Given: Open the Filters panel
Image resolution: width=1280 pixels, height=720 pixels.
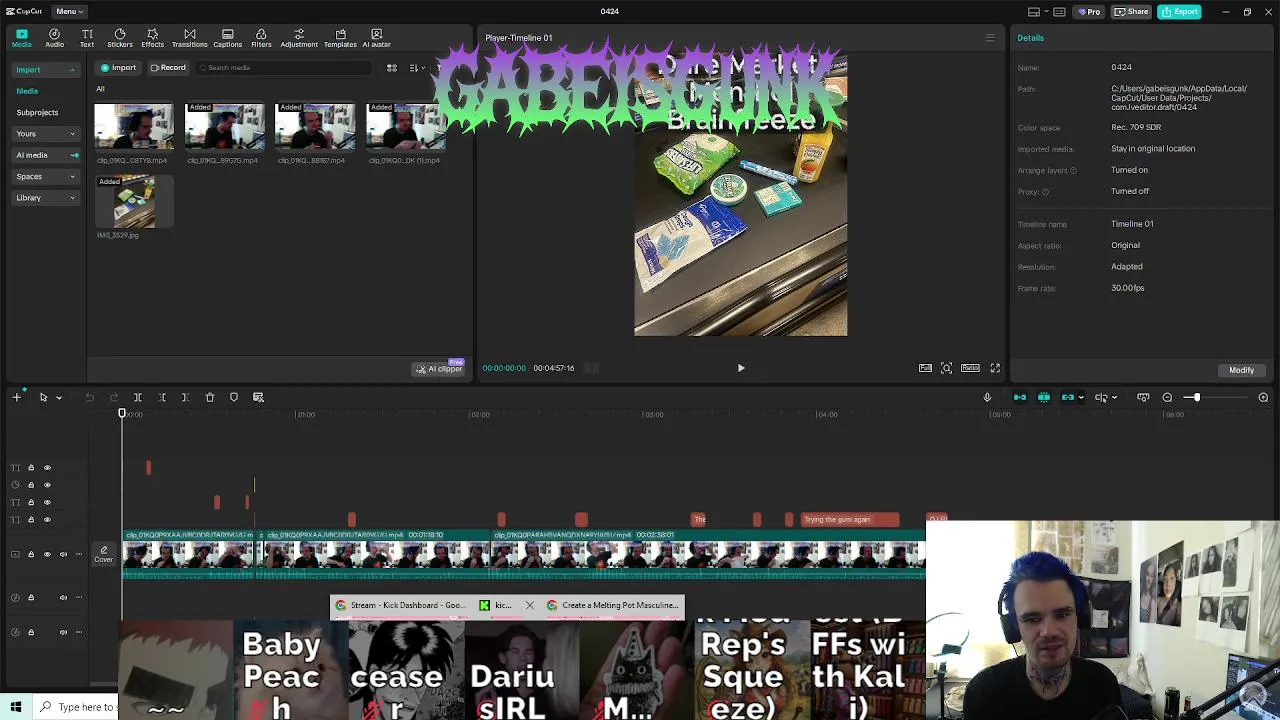Looking at the screenshot, I should pyautogui.click(x=261, y=38).
